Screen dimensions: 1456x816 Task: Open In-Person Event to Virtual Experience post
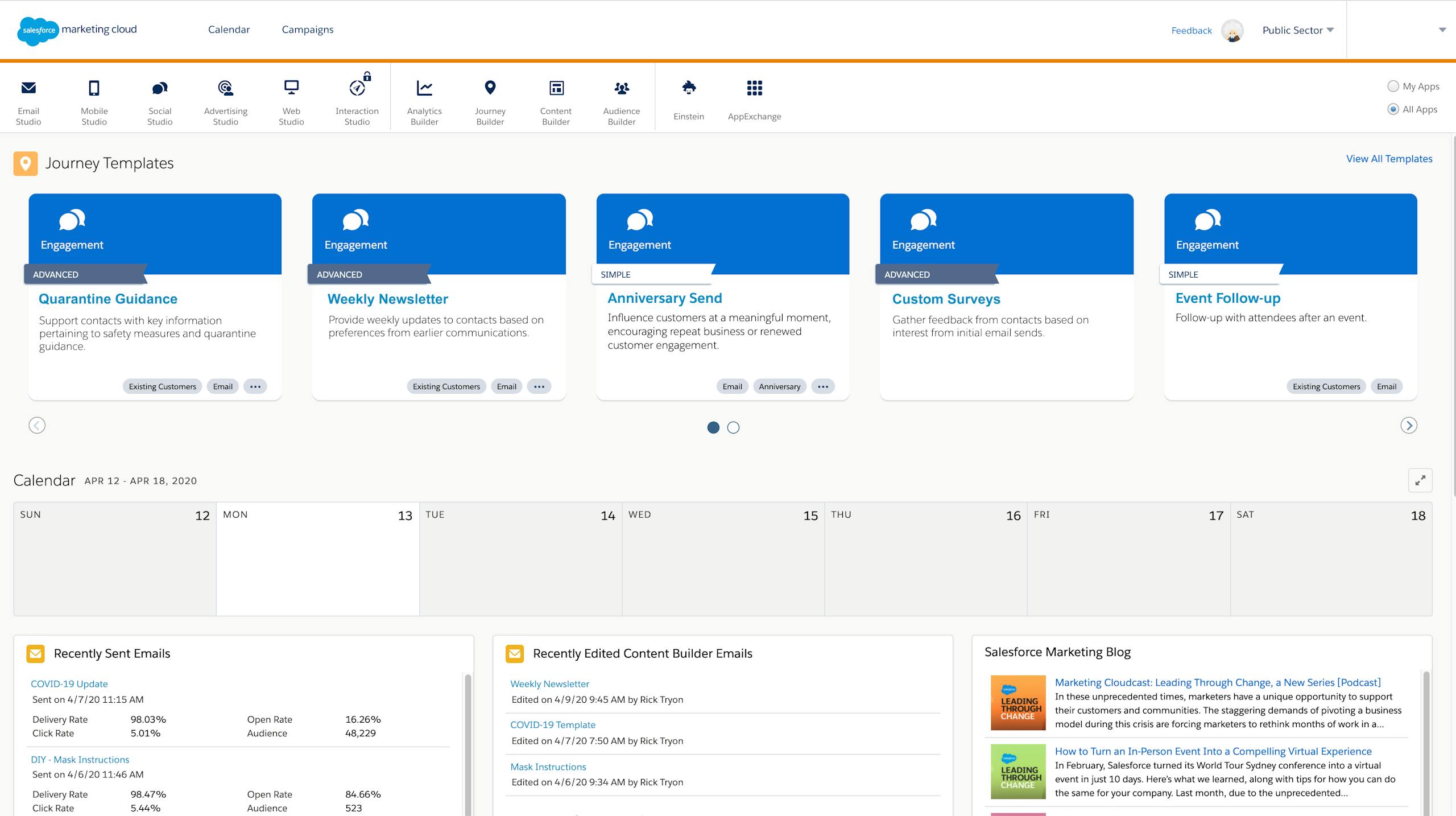1213,751
